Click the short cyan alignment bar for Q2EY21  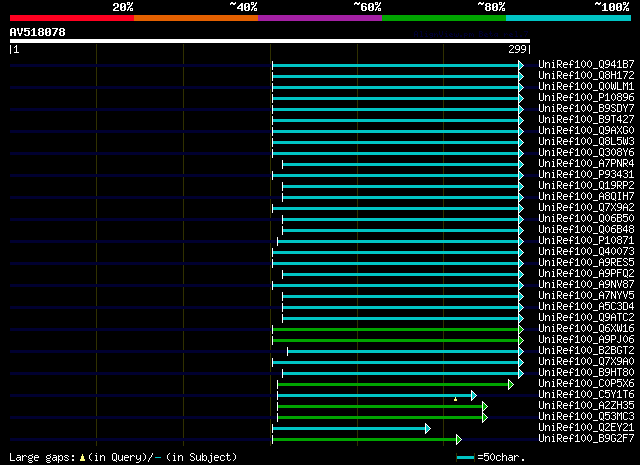tap(351, 429)
